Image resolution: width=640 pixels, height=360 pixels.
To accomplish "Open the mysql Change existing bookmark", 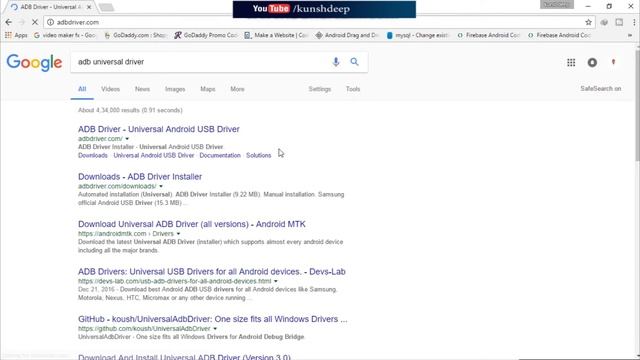I will (x=418, y=36).
